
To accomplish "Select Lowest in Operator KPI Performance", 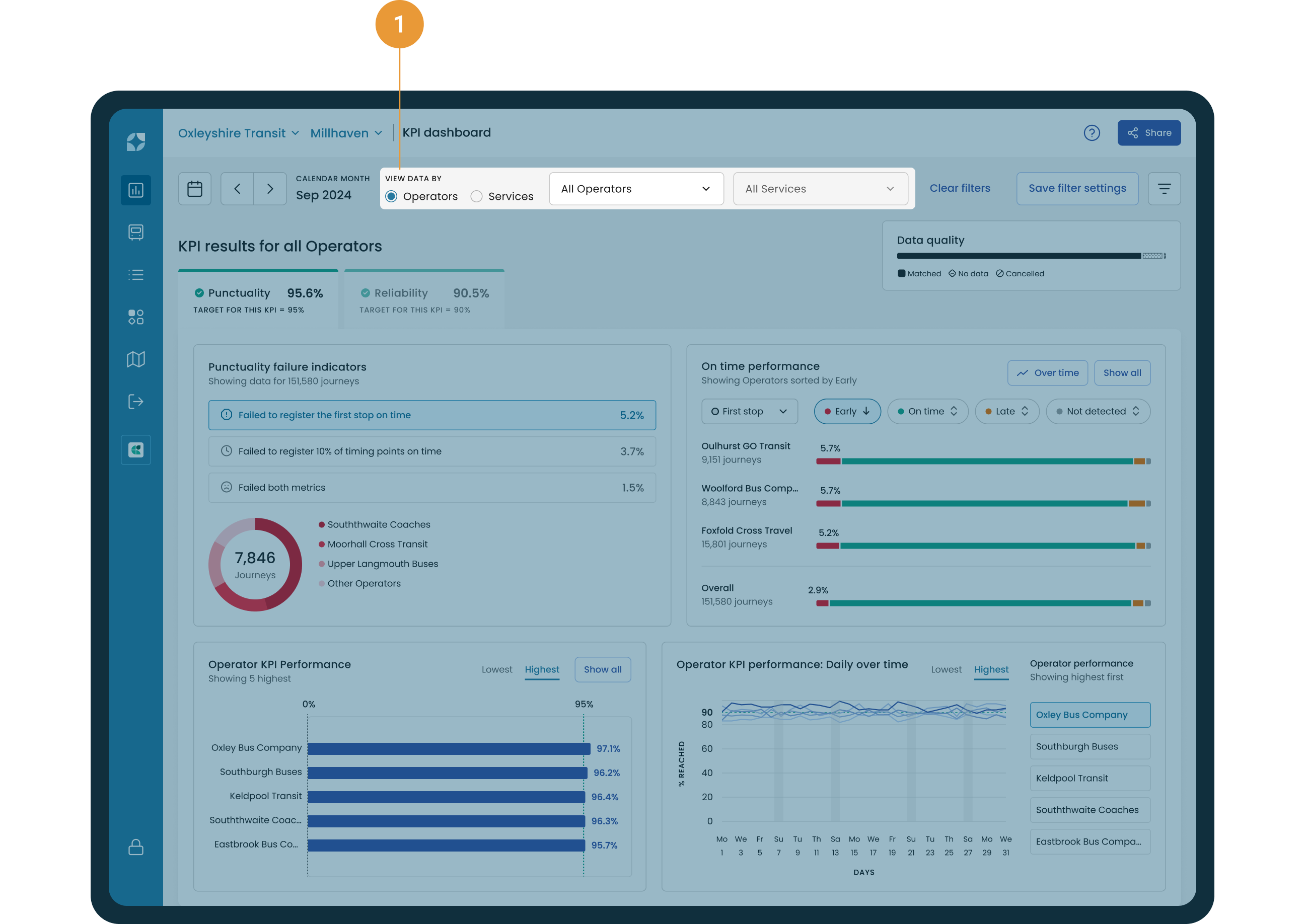I will tap(496, 670).
